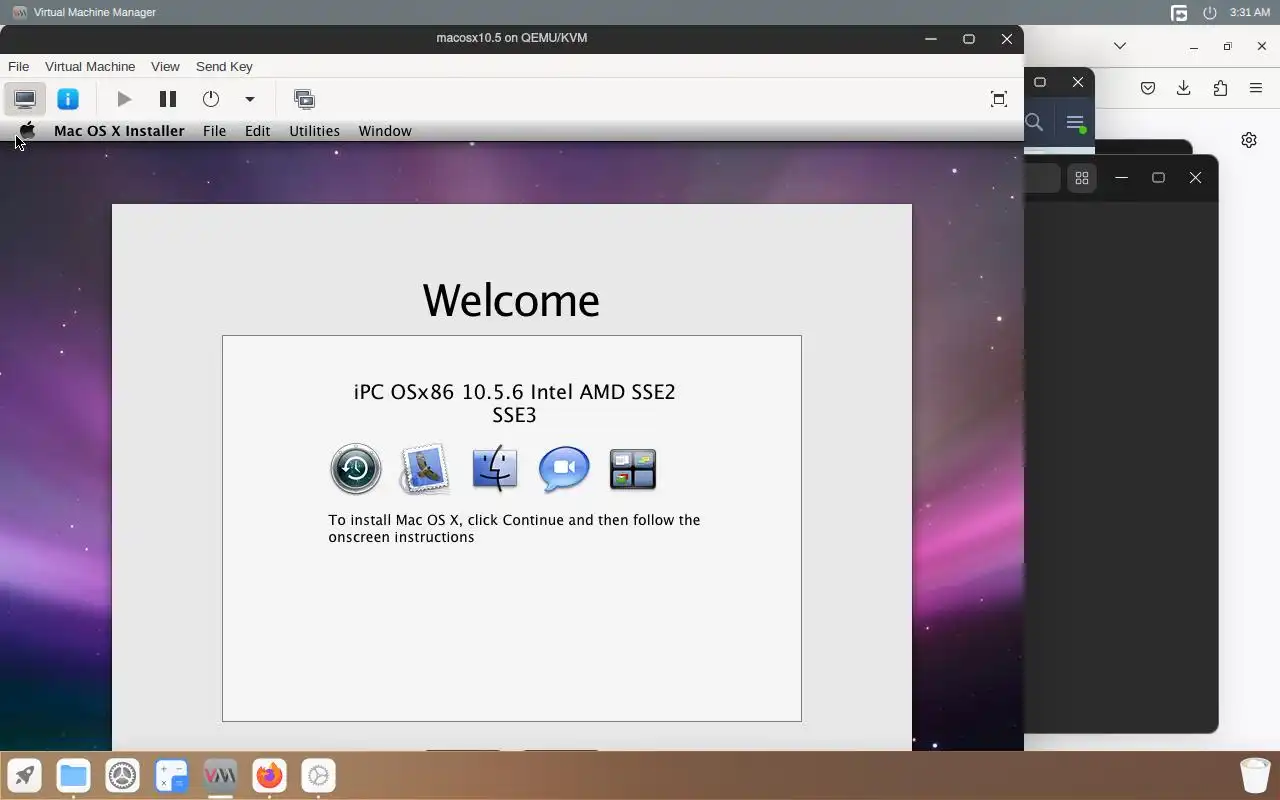Open the guest File menu

tap(214, 131)
